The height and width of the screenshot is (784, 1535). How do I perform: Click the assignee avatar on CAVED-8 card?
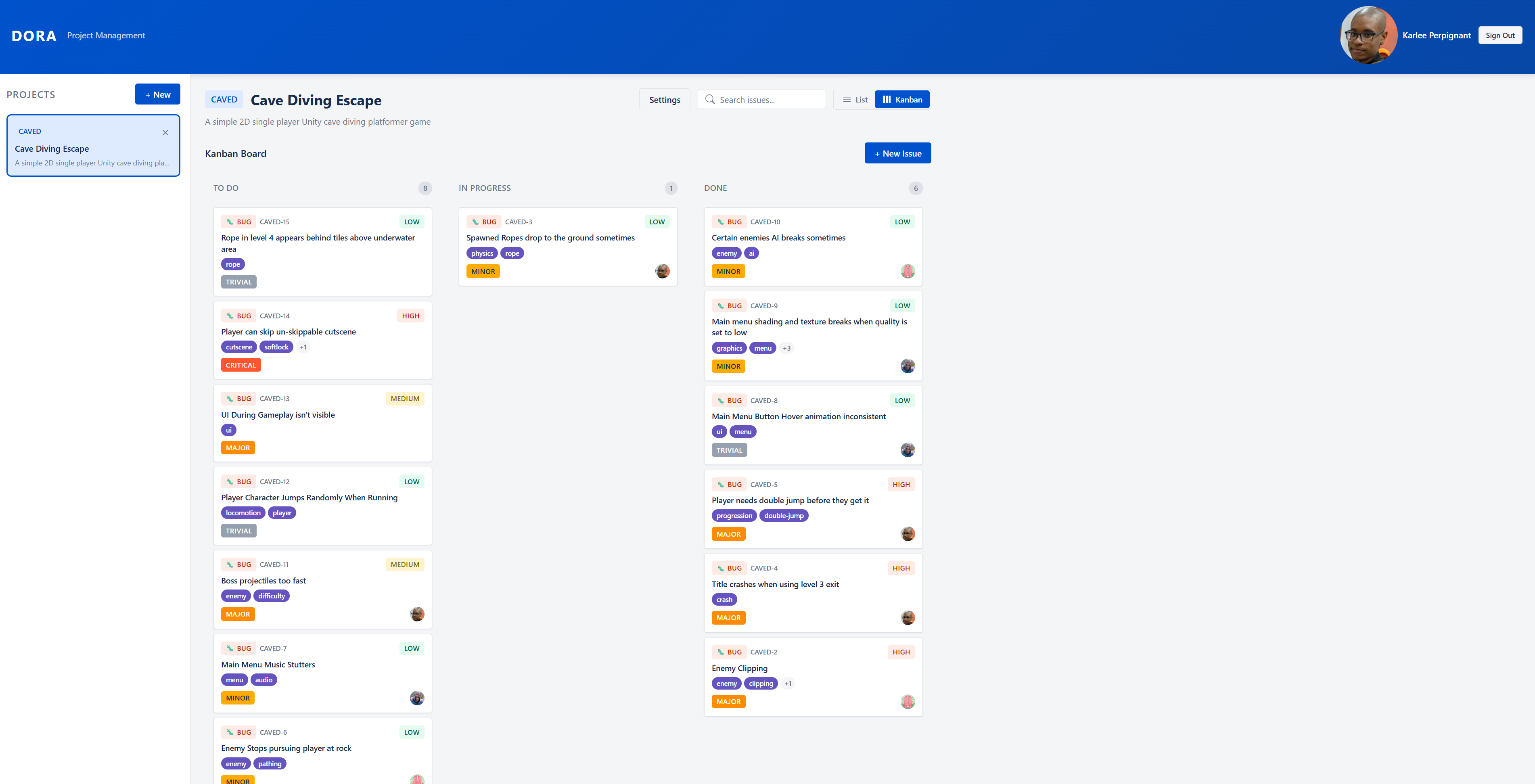pyautogui.click(x=908, y=450)
